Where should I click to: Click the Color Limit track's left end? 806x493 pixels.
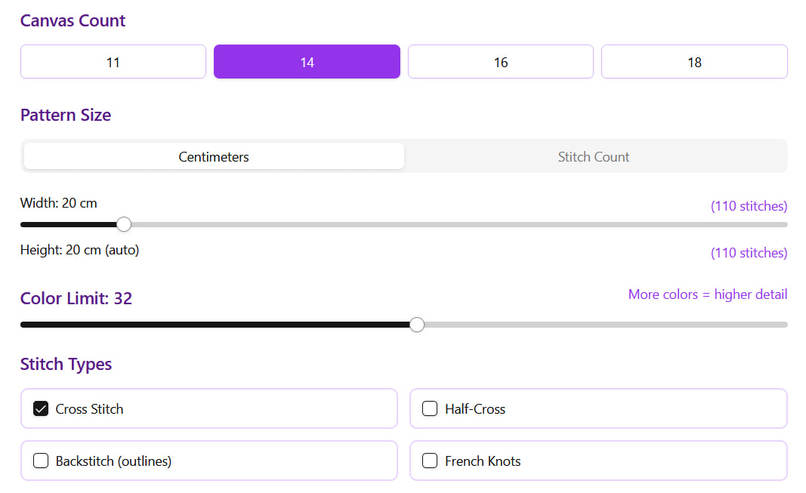23,325
